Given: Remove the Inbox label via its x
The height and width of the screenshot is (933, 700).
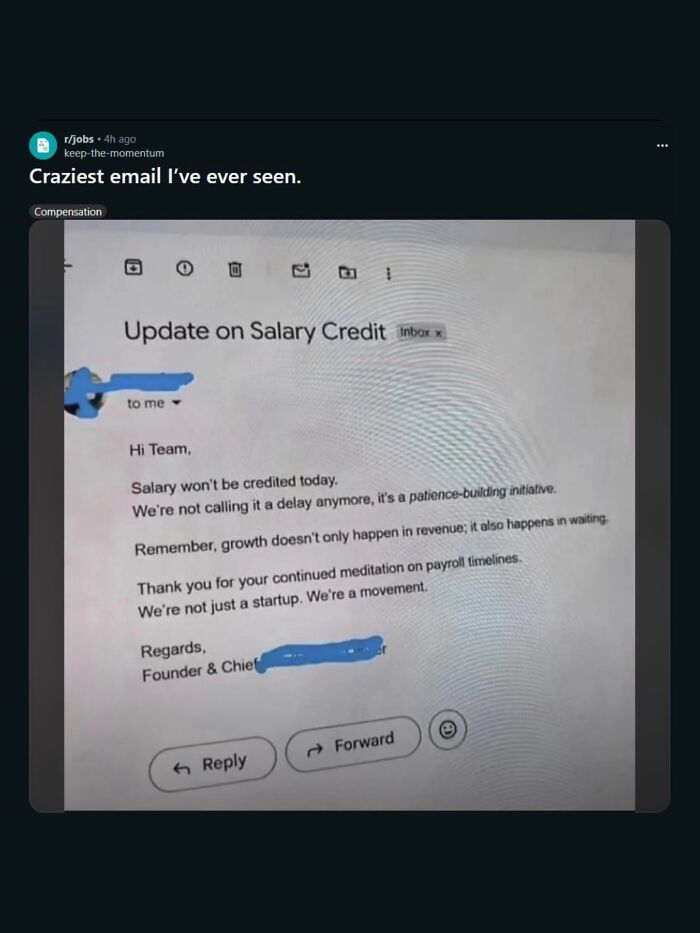Looking at the screenshot, I should click(x=438, y=333).
